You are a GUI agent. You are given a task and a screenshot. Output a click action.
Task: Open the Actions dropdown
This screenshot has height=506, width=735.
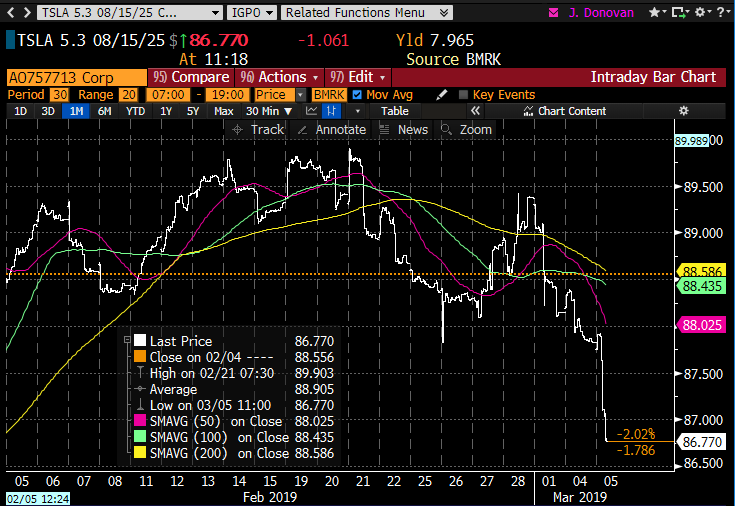pos(280,77)
